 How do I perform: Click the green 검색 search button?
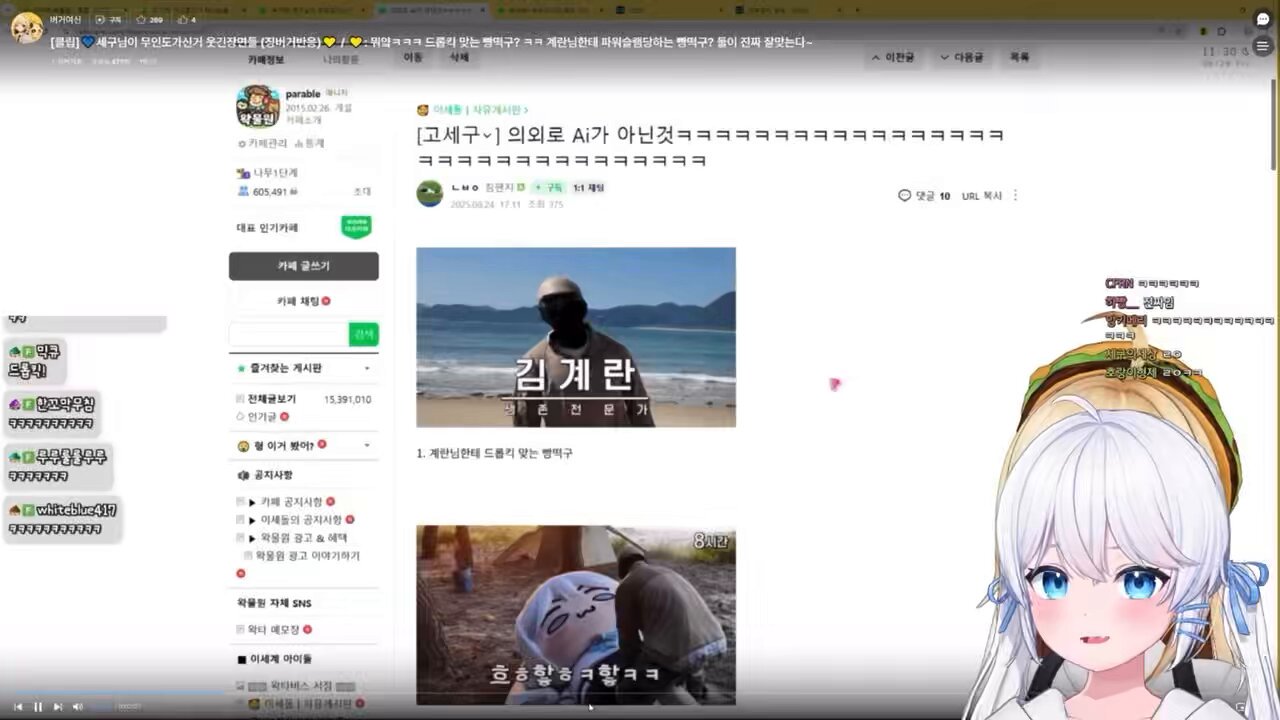364,335
